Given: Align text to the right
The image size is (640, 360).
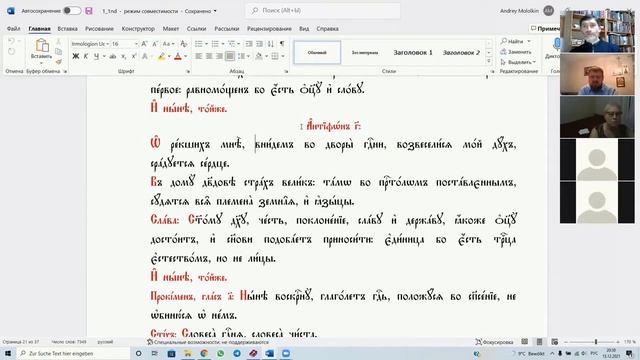Looking at the screenshot, I should [220, 56].
